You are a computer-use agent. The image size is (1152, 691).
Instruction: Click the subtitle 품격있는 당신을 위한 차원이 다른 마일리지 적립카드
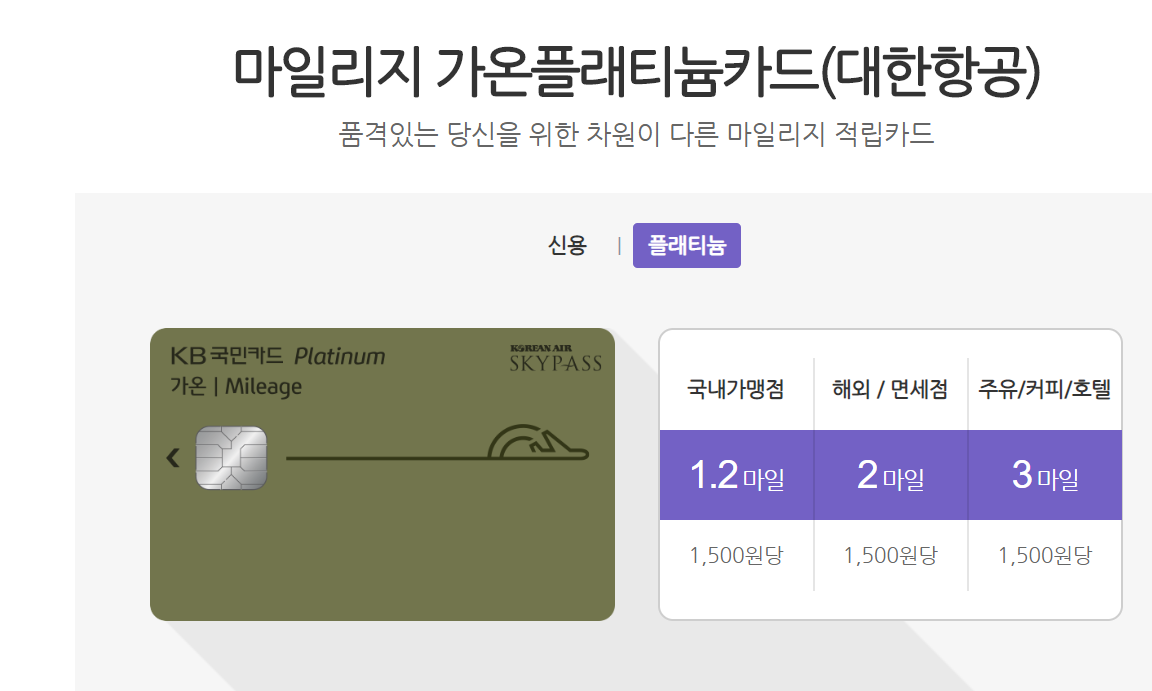(x=636, y=134)
